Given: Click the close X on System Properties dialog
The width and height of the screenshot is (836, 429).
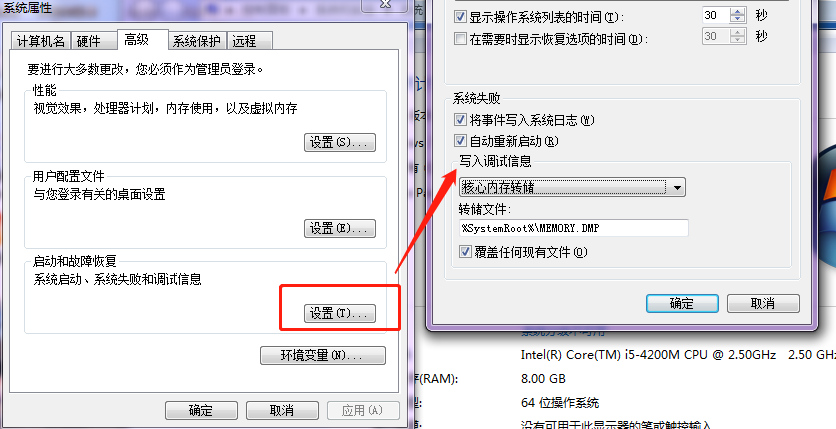Looking at the screenshot, I should pos(385,3).
